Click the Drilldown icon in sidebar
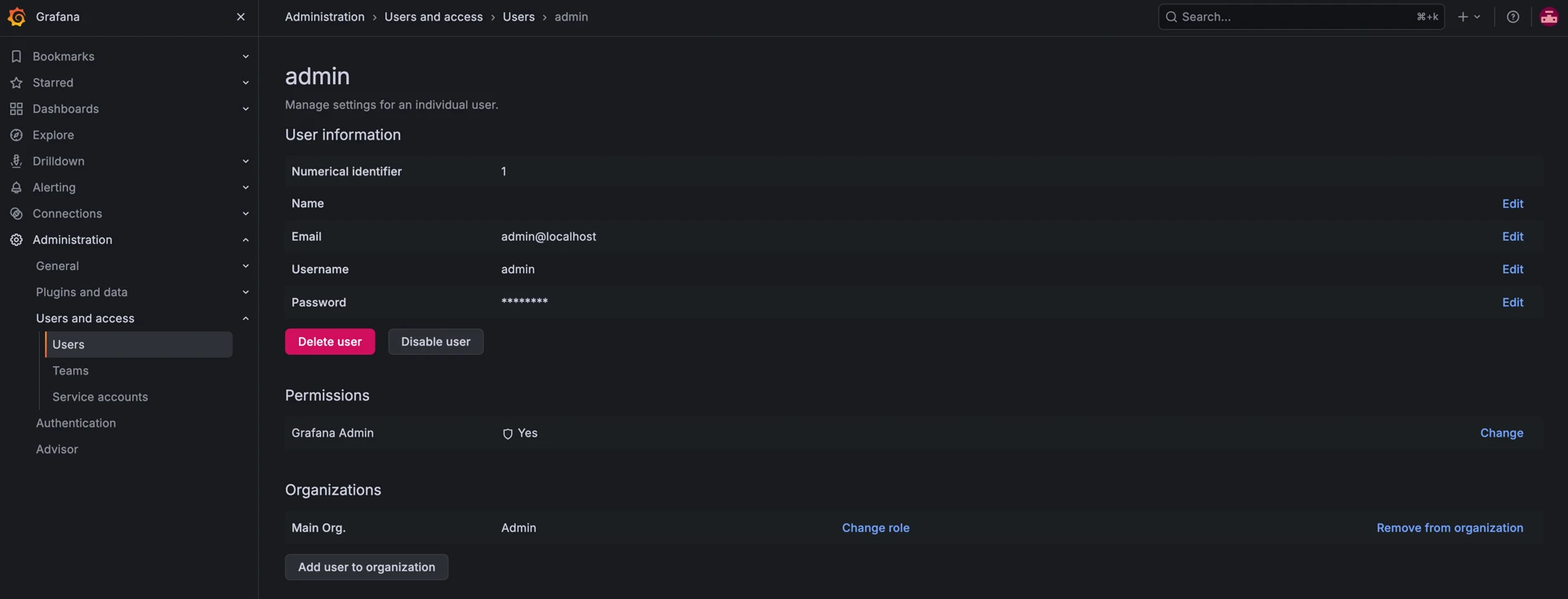Image resolution: width=1568 pixels, height=599 pixels. (x=16, y=161)
